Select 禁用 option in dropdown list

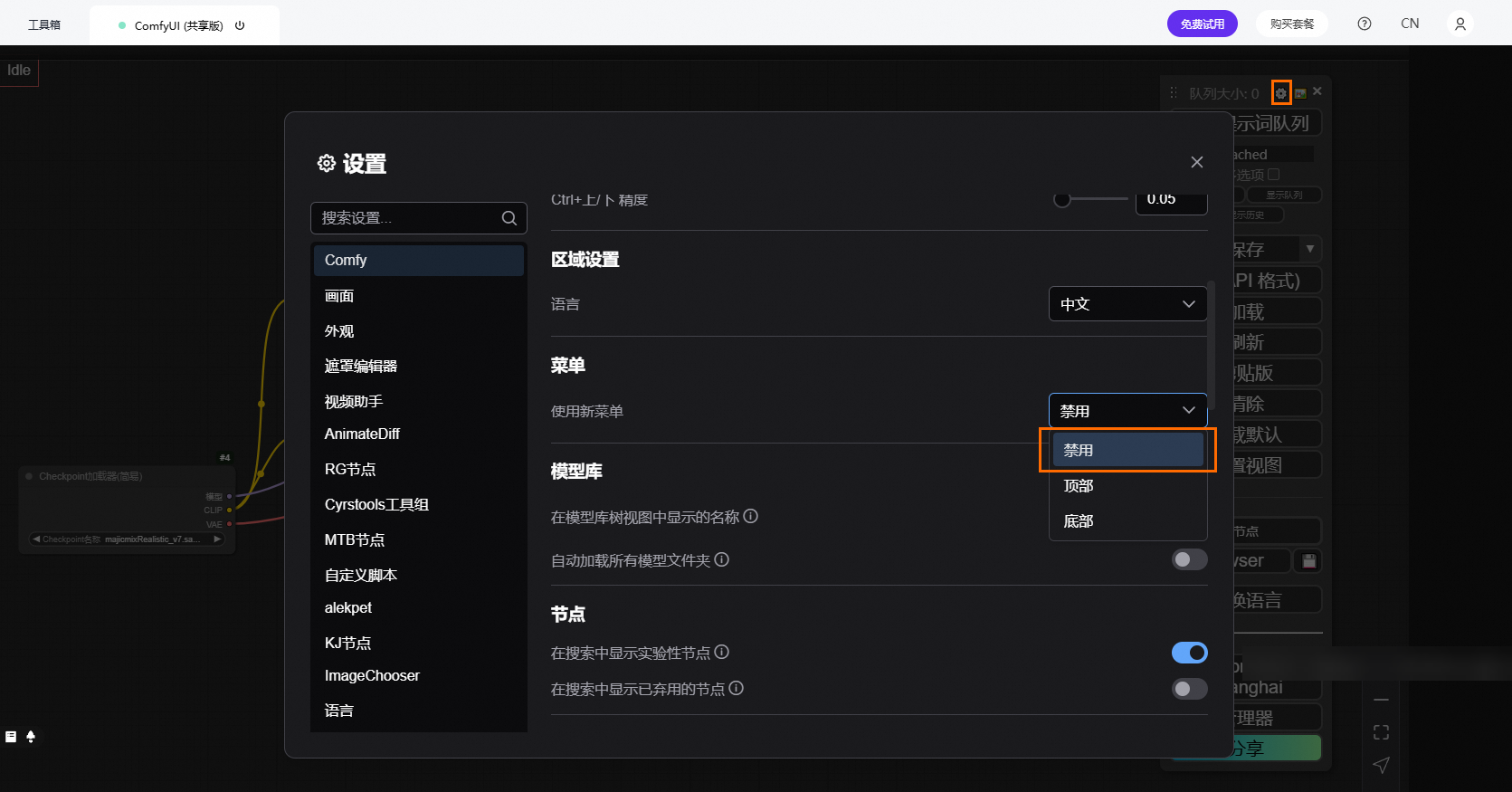pyautogui.click(x=1127, y=450)
